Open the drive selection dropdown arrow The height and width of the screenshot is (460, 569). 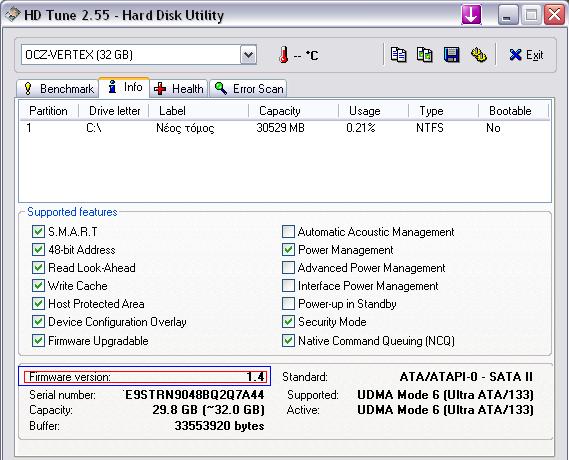(248, 55)
